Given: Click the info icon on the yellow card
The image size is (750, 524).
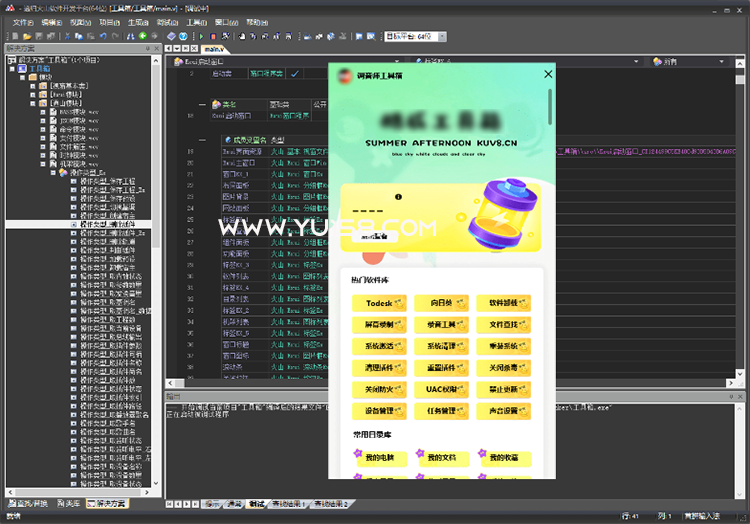Looking at the screenshot, I should 397,197.
